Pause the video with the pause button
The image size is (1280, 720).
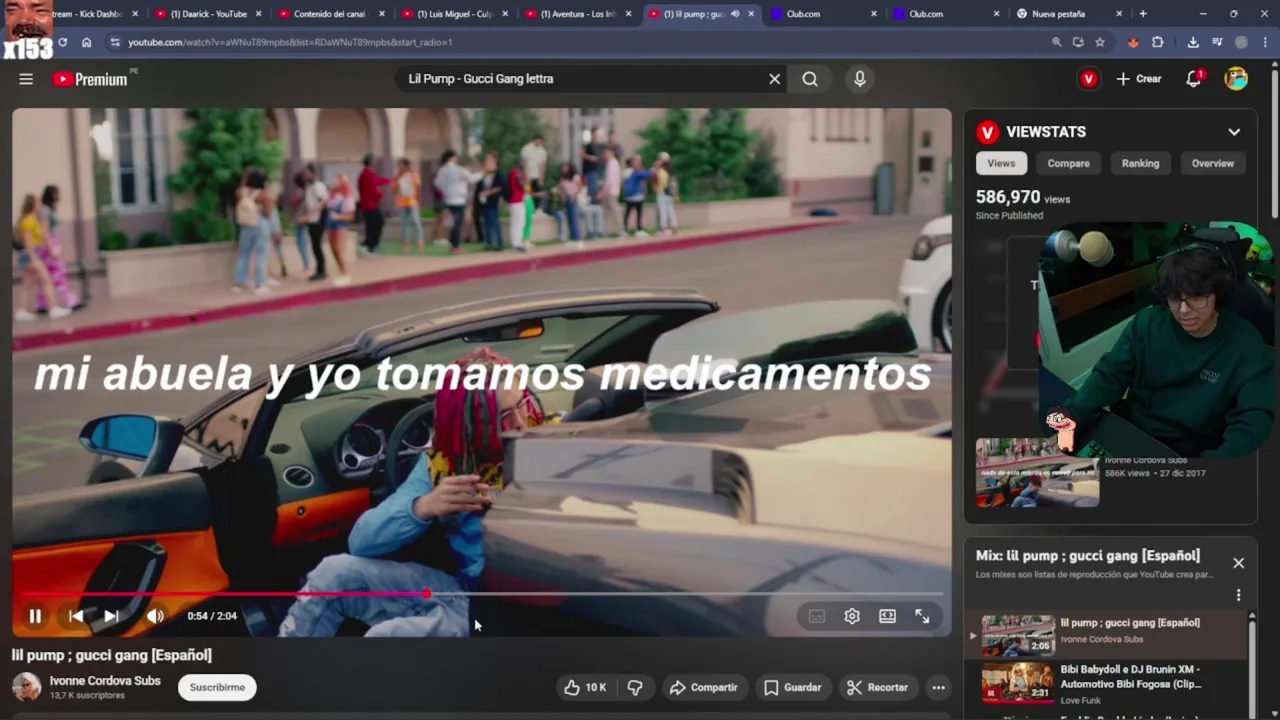[x=35, y=616]
